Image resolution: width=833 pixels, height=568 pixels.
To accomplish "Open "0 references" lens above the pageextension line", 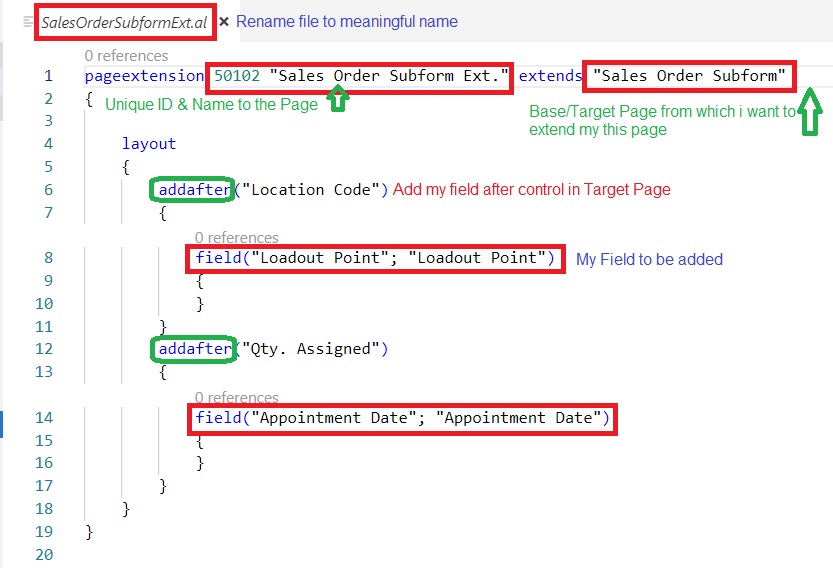I will point(126,56).
